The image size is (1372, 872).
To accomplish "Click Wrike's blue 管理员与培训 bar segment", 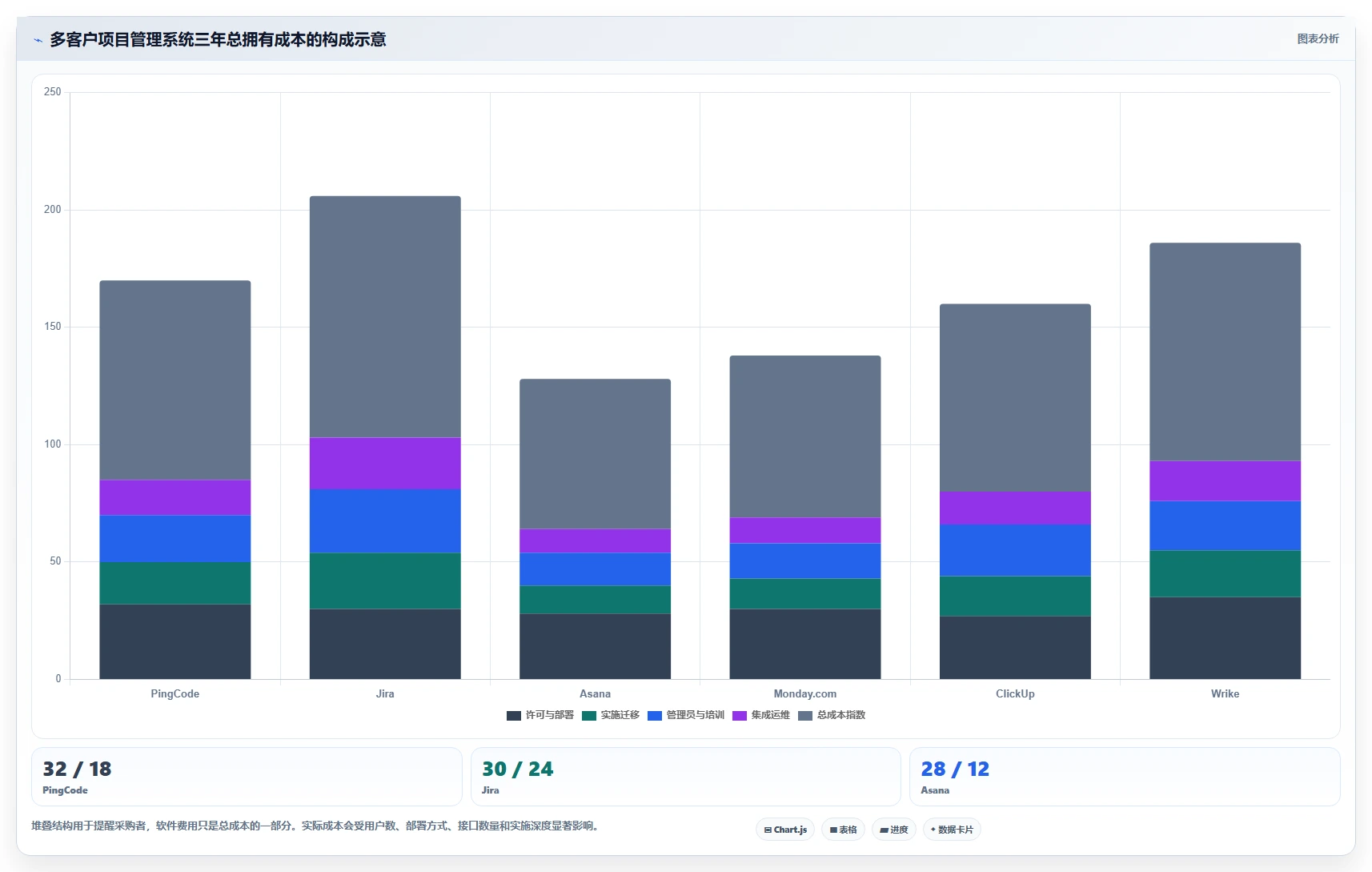I will [x=1225, y=526].
